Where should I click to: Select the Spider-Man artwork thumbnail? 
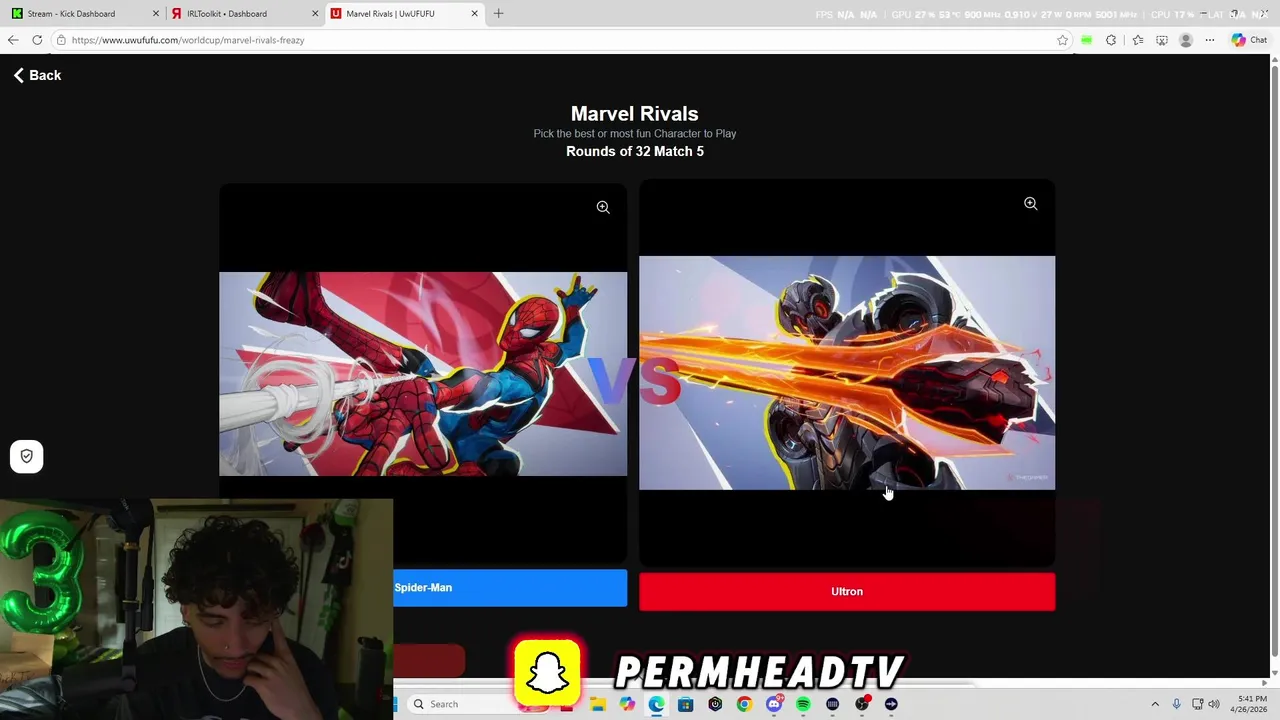pos(423,374)
